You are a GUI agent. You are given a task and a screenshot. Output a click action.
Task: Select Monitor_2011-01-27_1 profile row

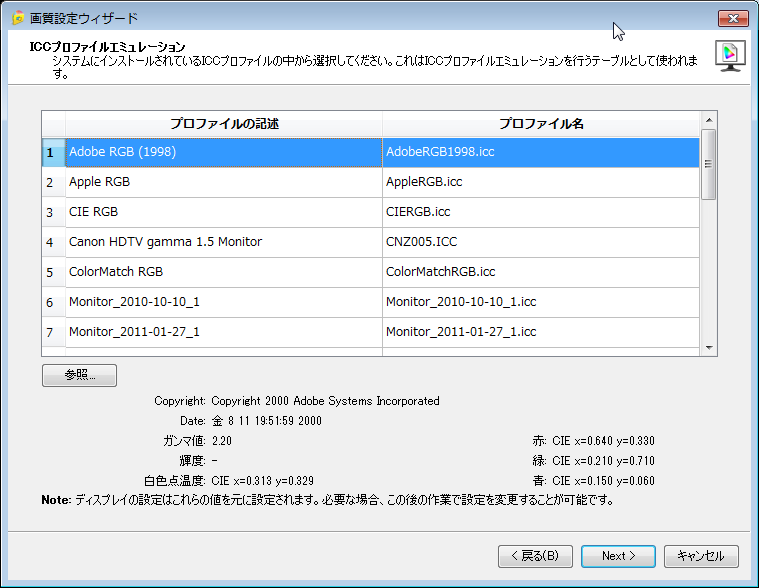224,331
